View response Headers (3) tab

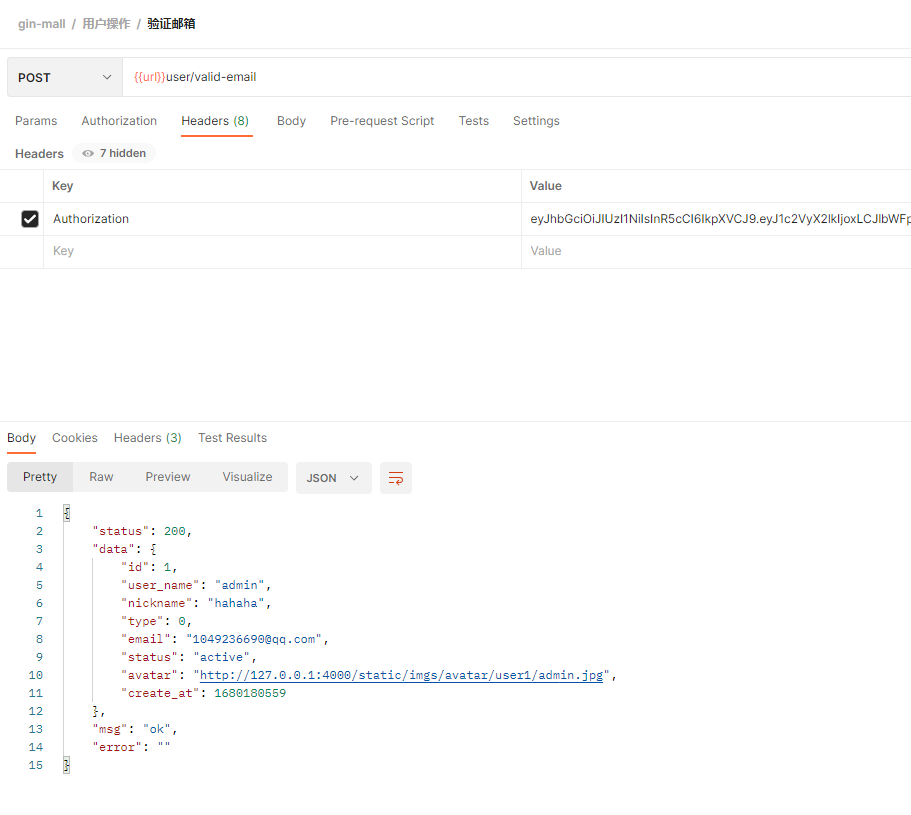(148, 438)
